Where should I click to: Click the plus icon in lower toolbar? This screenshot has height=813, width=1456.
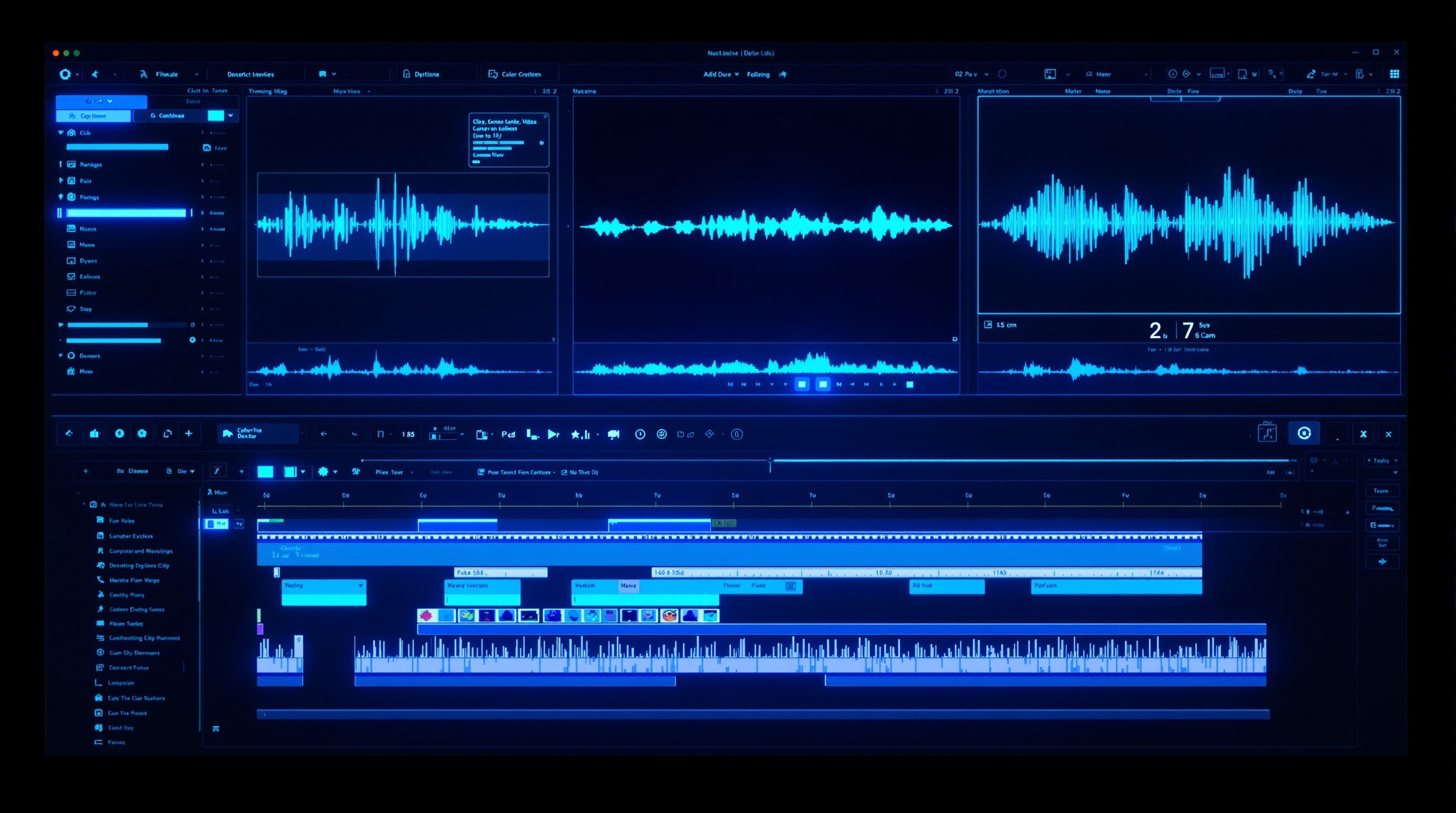pyautogui.click(x=189, y=433)
